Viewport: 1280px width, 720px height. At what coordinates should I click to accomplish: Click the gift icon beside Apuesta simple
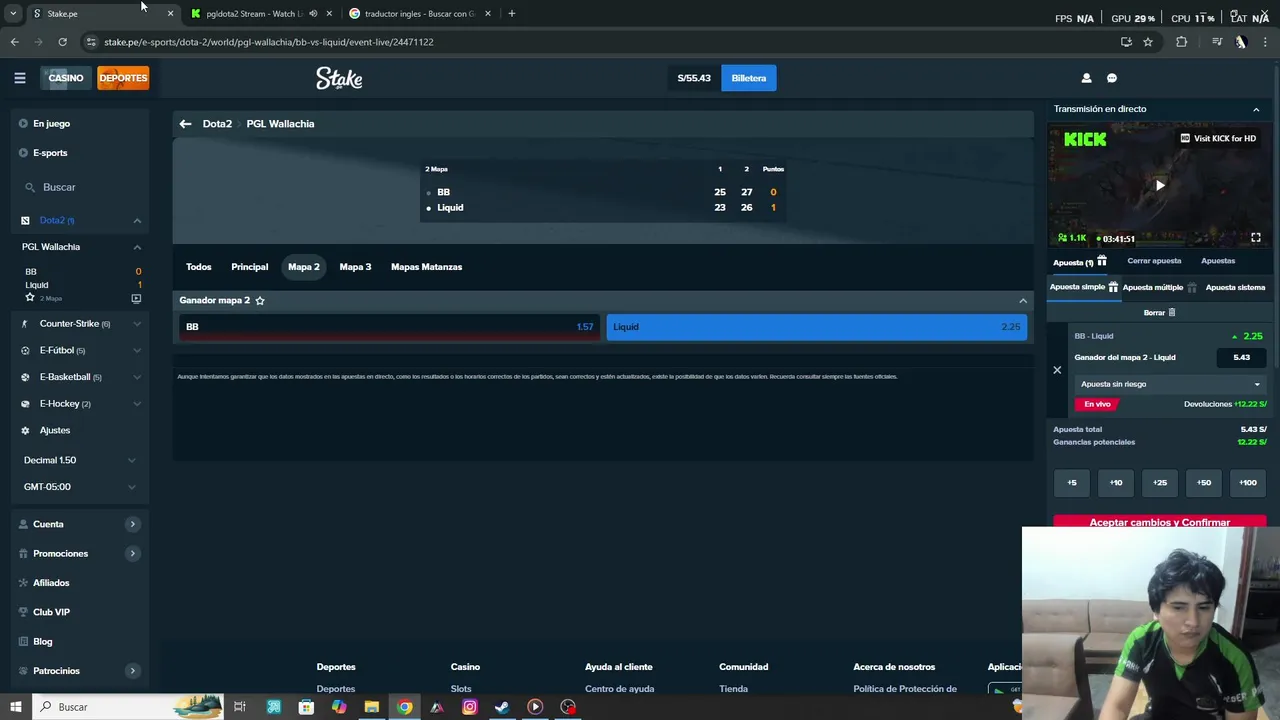point(1113,287)
